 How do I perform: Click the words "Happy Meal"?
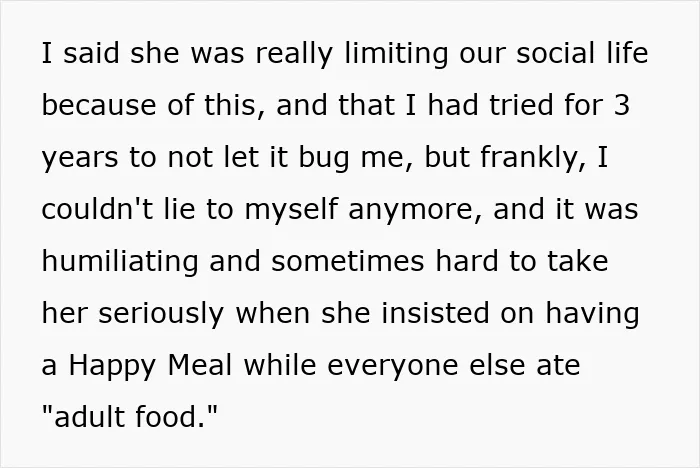point(150,365)
